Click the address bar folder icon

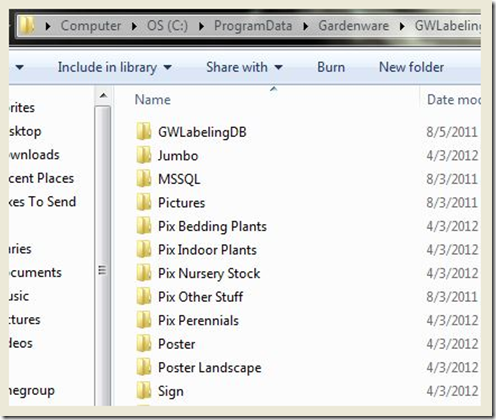pyautogui.click(x=27, y=25)
